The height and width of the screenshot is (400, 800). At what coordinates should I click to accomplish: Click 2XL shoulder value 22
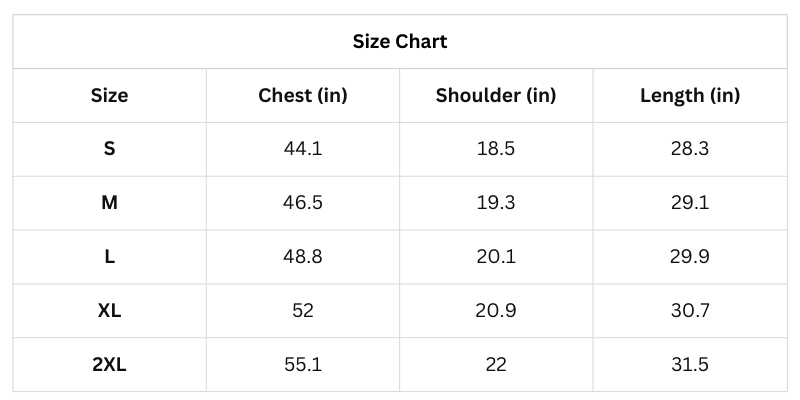[496, 365]
